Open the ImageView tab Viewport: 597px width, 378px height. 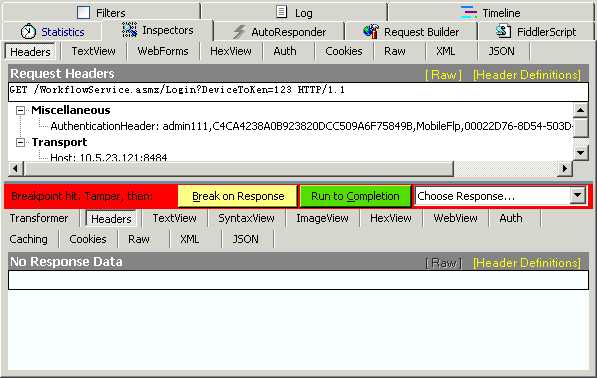pos(322,219)
